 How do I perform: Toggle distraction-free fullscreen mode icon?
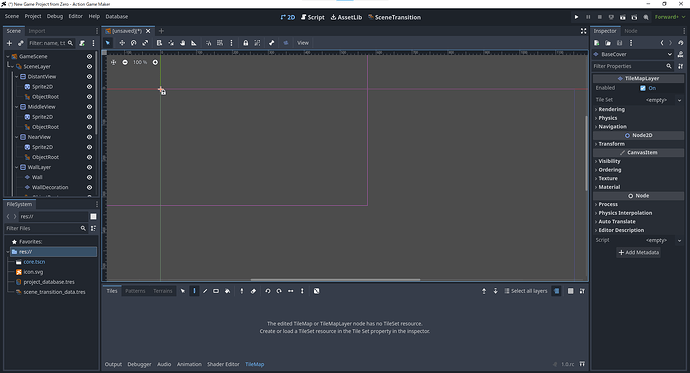pyautogui.click(x=583, y=31)
